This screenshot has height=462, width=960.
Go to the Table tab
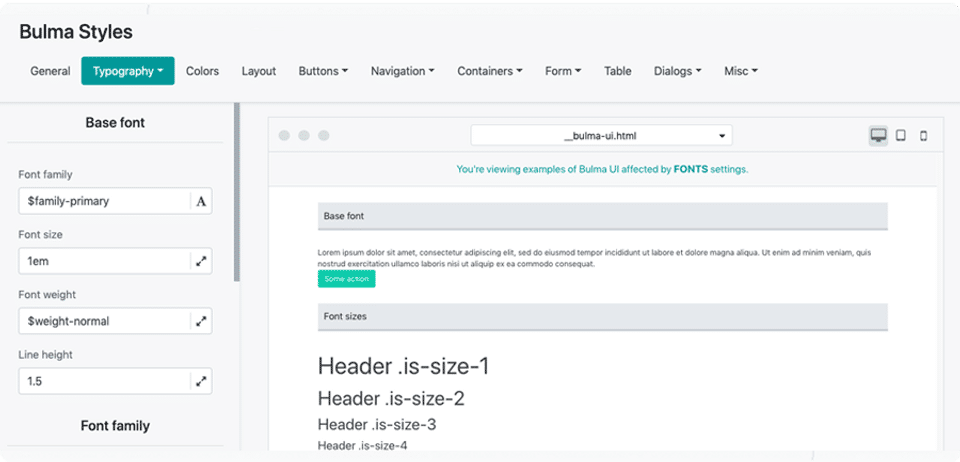617,71
